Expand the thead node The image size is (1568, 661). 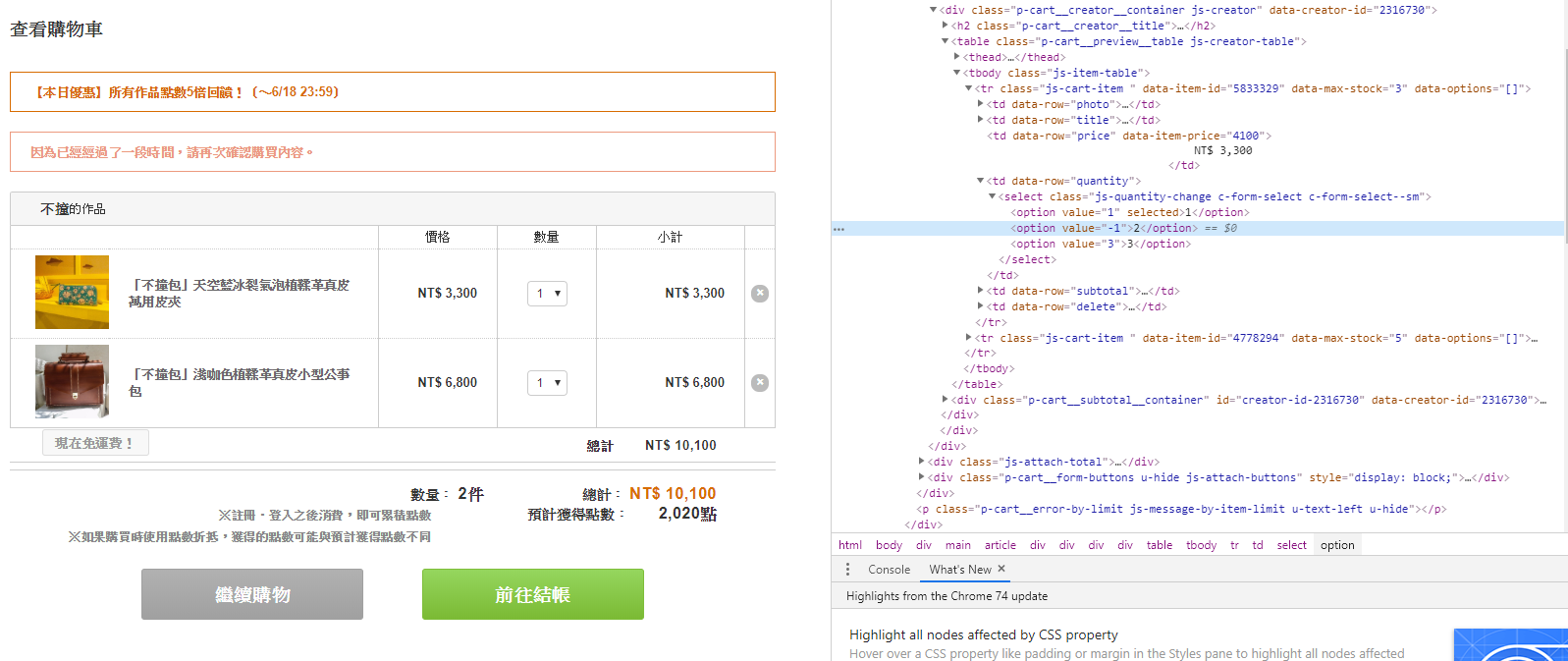click(x=957, y=57)
